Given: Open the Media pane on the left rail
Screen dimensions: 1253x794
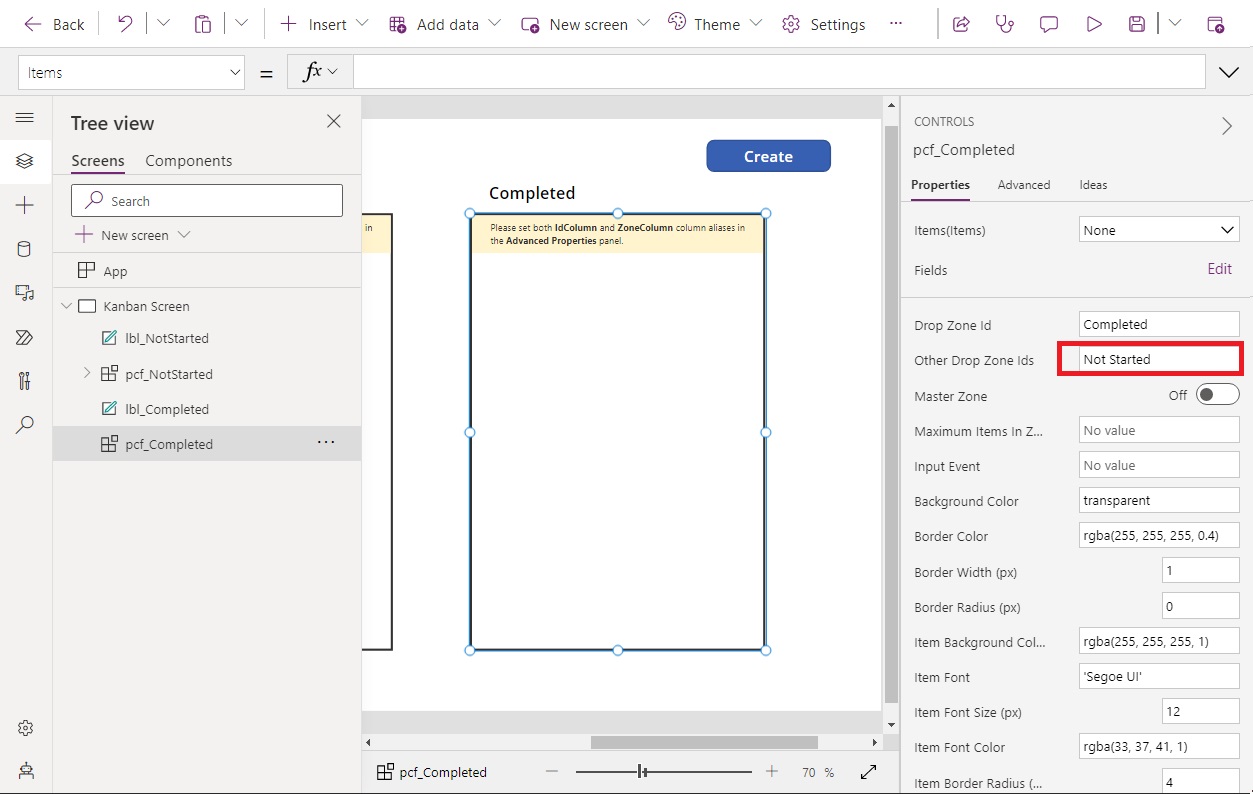Looking at the screenshot, I should (x=25, y=292).
